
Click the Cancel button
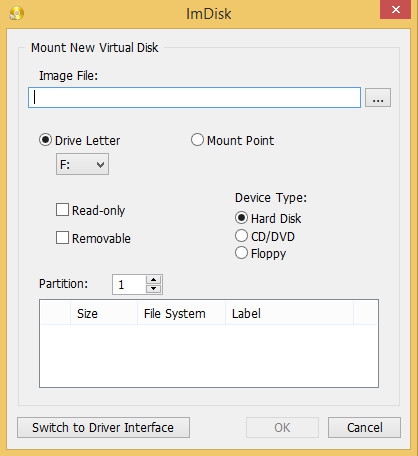(364, 428)
